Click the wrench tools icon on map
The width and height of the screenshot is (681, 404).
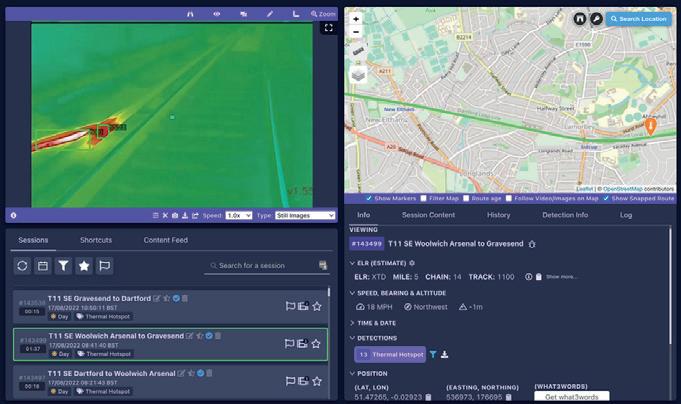596,19
